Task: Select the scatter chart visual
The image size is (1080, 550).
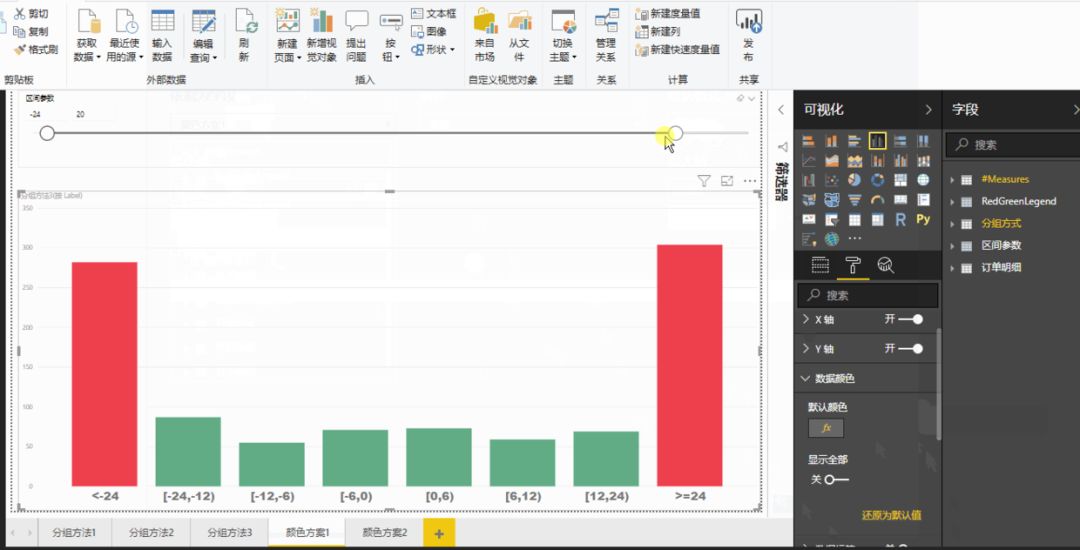Action: tap(832, 180)
